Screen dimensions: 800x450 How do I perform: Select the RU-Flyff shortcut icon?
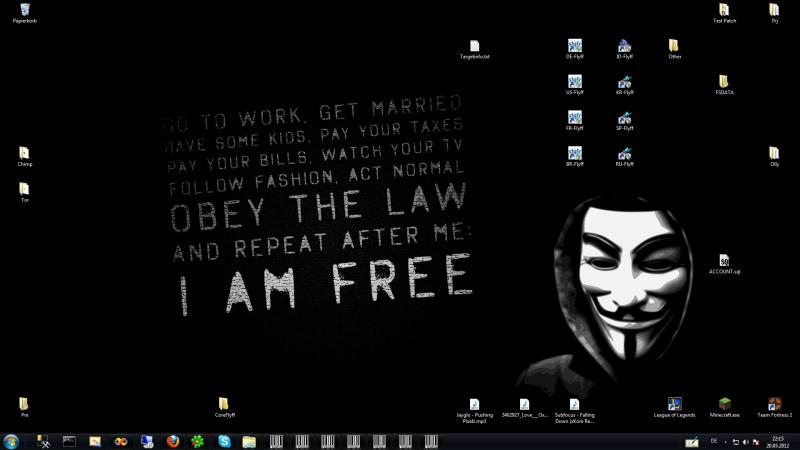tap(624, 153)
